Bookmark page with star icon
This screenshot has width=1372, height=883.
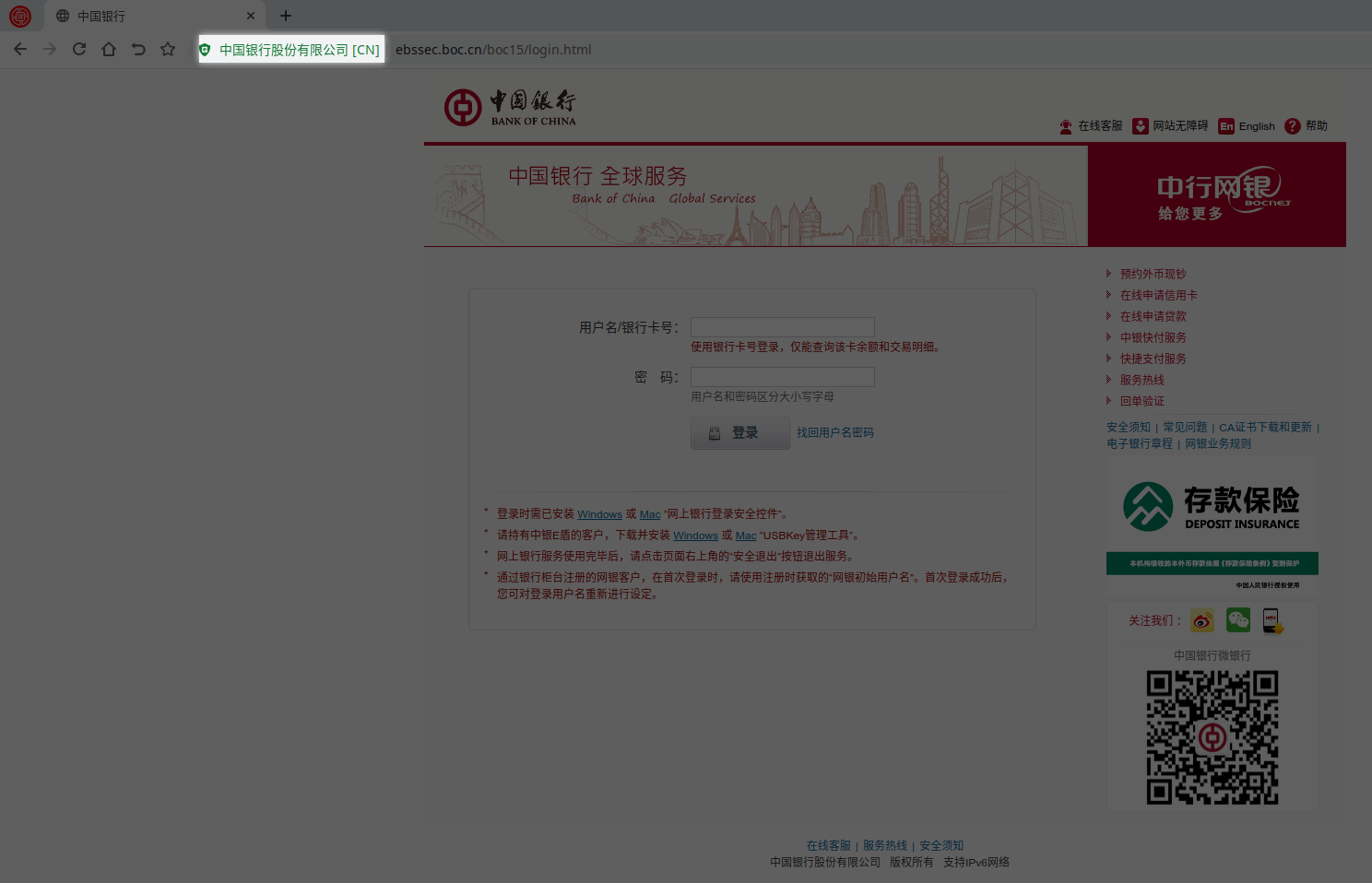coord(168,50)
